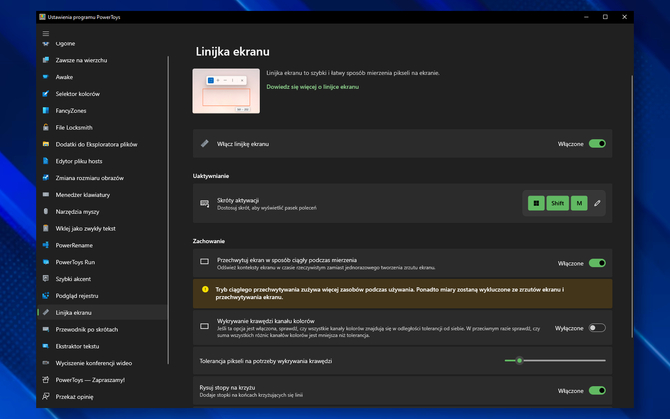The width and height of the screenshot is (670, 419).
Task: Click the Zmiana rozmiaru obrazów icon
Action: pos(46,178)
